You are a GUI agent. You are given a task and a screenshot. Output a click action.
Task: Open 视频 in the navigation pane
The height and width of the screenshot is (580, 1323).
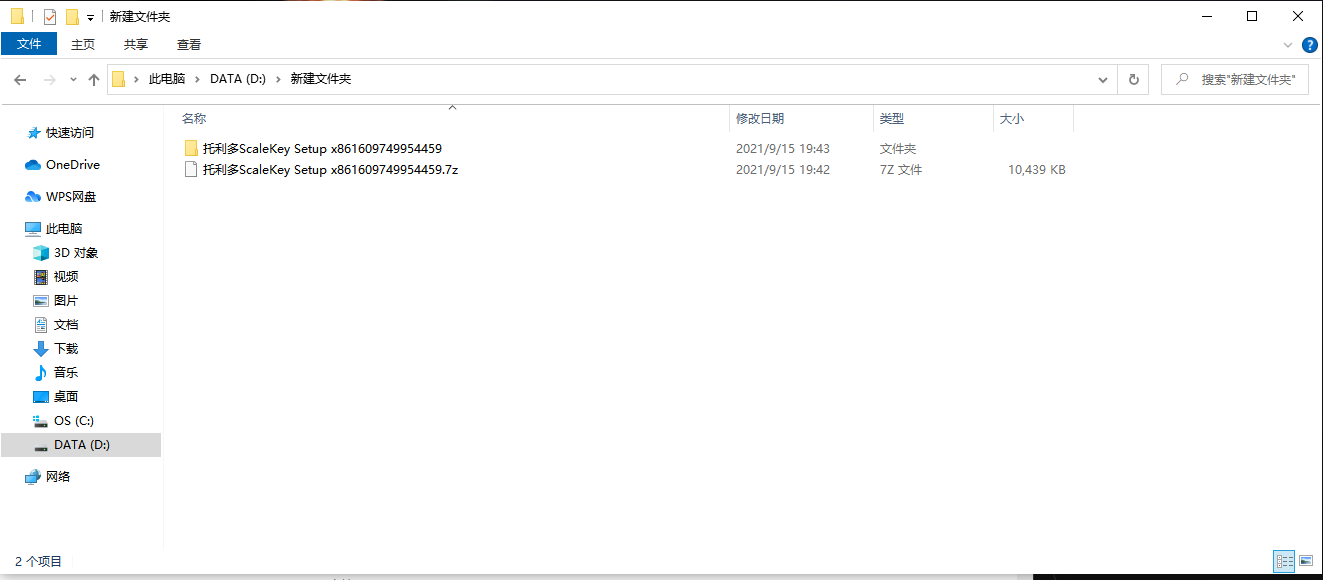66,277
